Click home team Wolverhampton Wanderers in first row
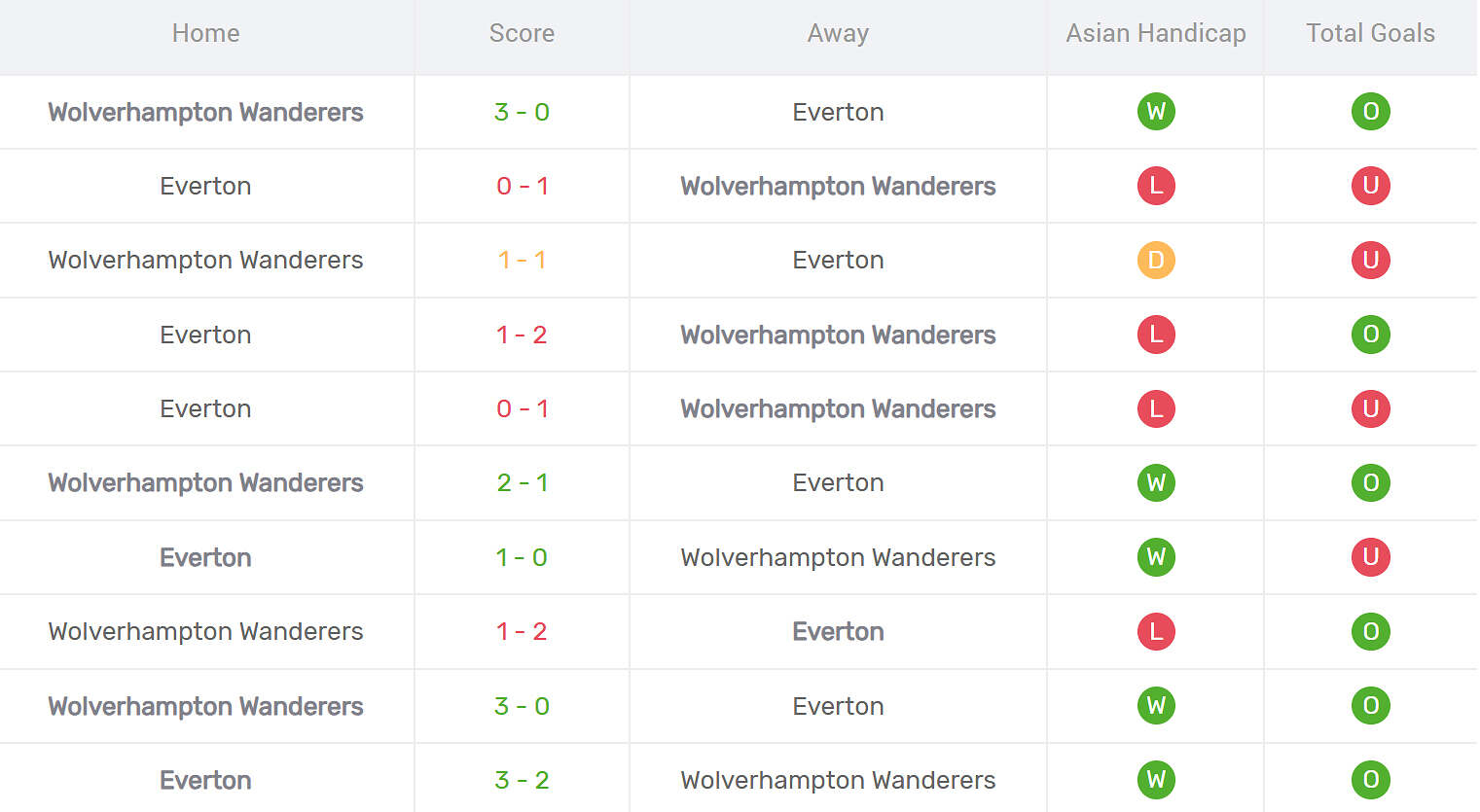 pyautogui.click(x=205, y=113)
